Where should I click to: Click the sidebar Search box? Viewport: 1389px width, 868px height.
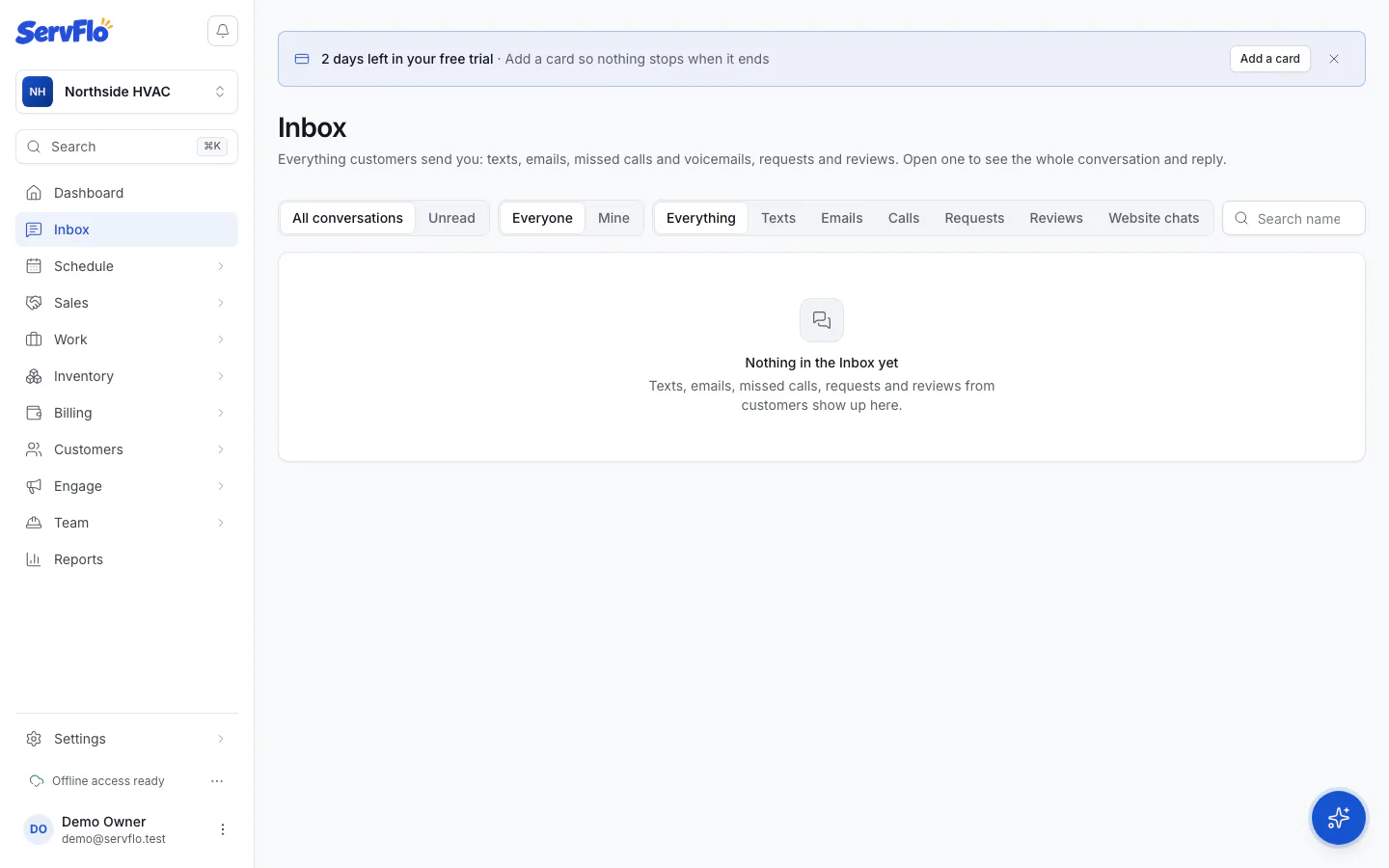(x=126, y=147)
